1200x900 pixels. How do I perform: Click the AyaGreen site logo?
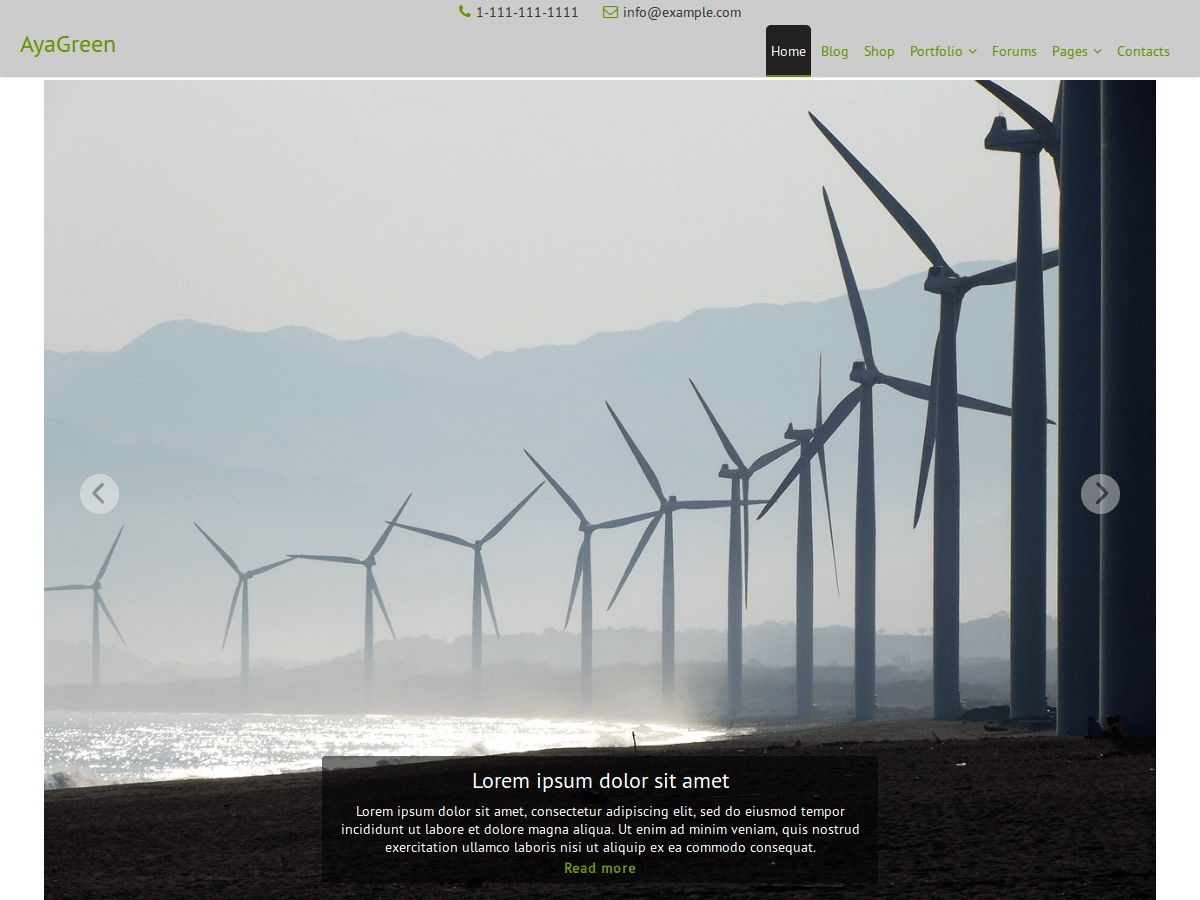click(x=68, y=45)
